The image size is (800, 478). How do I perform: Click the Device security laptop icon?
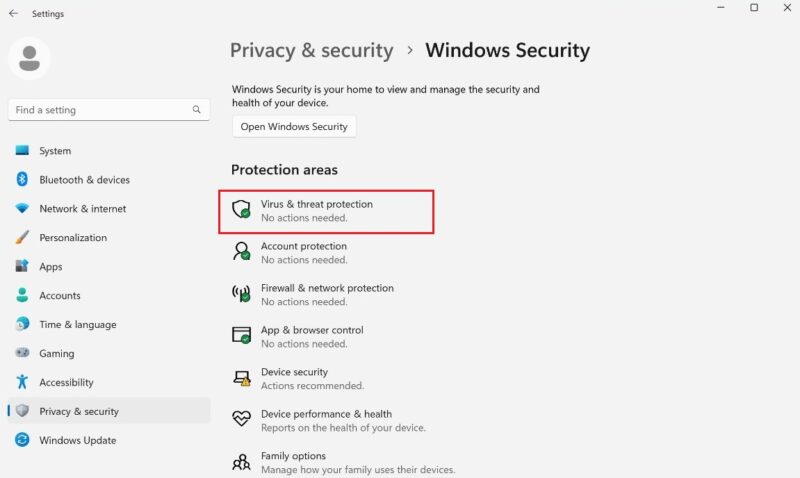tap(241, 378)
